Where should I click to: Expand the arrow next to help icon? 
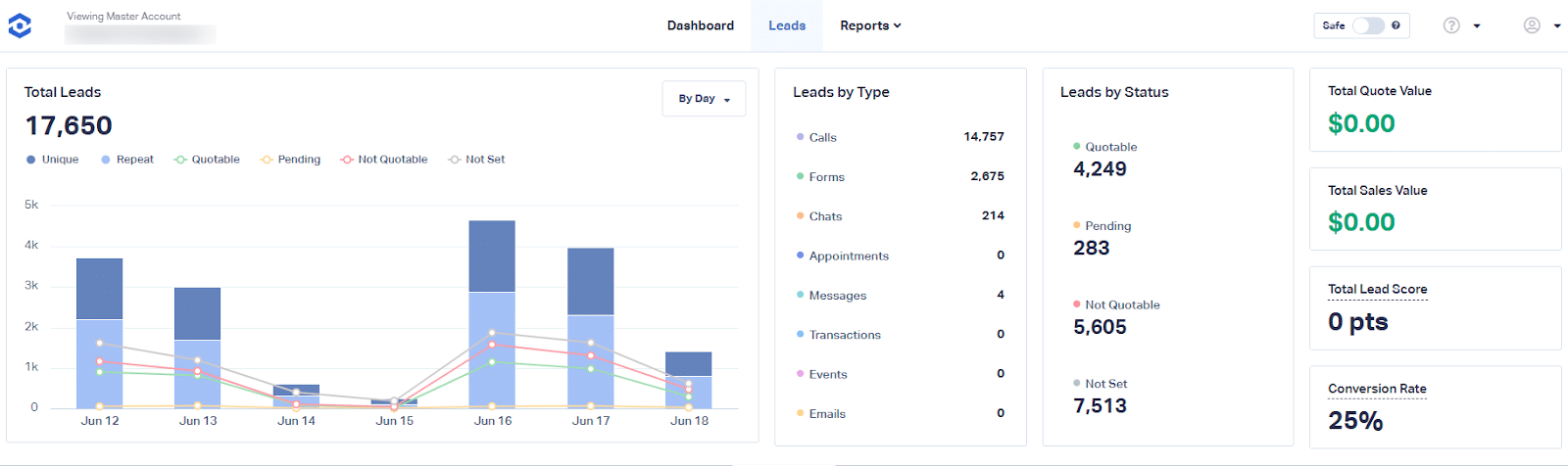click(x=1477, y=26)
